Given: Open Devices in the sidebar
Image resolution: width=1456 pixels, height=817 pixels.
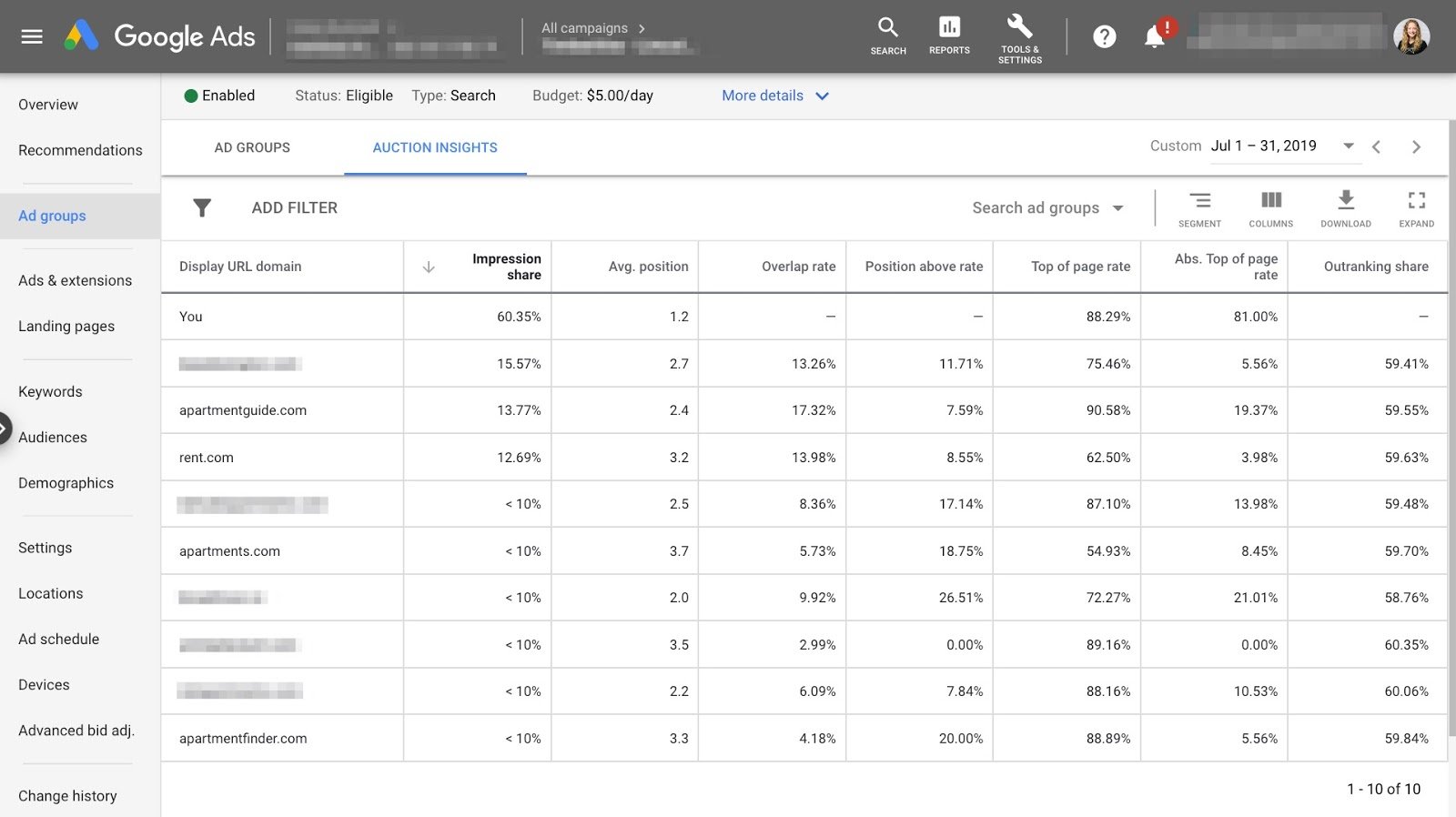Looking at the screenshot, I should tap(44, 684).
